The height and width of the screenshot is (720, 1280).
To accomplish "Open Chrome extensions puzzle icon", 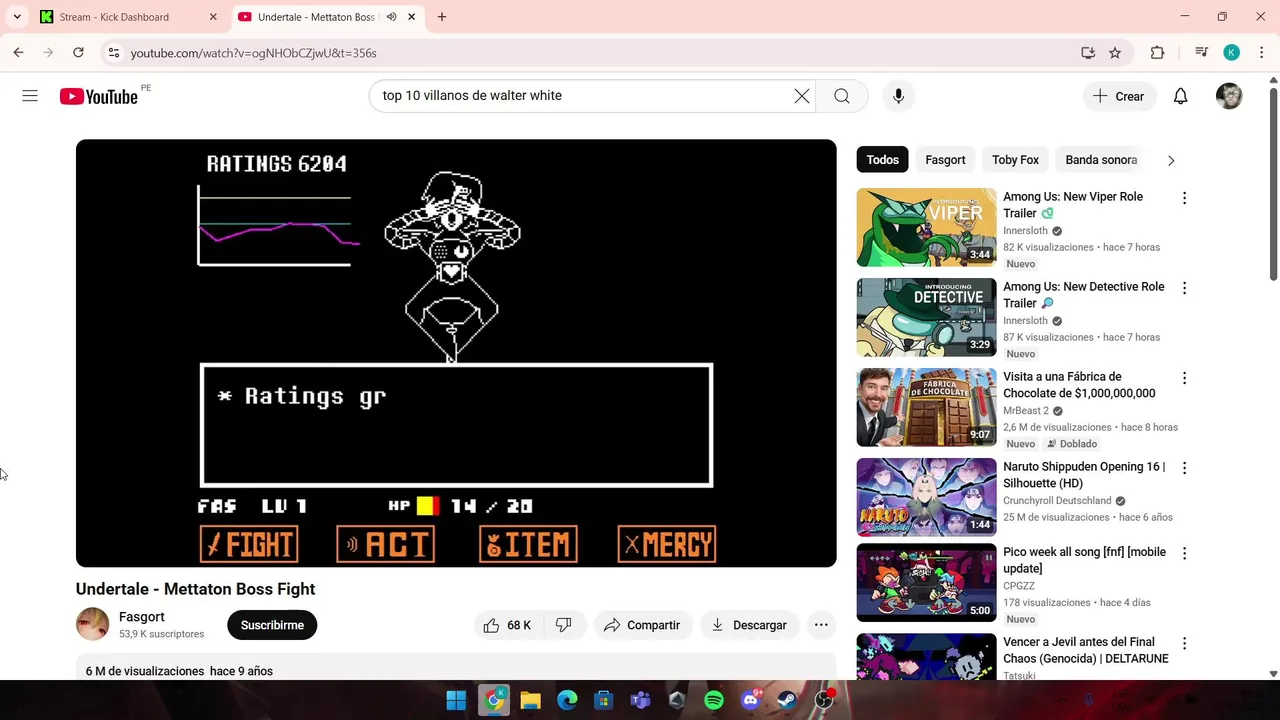I will pos(1157,53).
